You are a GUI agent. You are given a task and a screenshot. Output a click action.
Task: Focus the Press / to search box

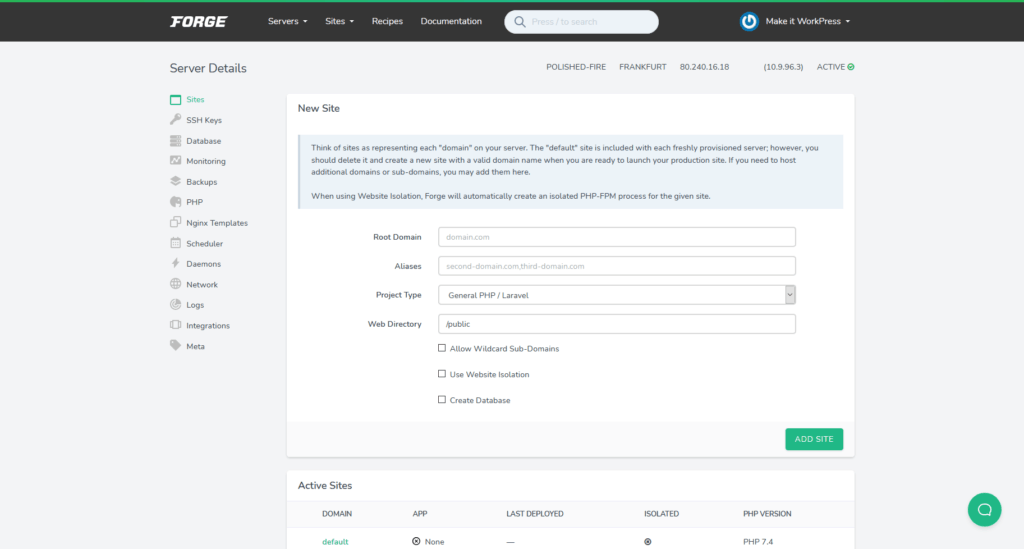(x=581, y=22)
